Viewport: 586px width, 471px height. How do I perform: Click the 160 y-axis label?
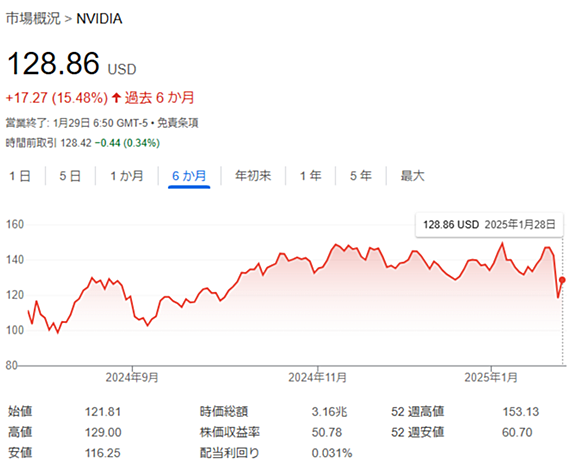pyautogui.click(x=15, y=224)
